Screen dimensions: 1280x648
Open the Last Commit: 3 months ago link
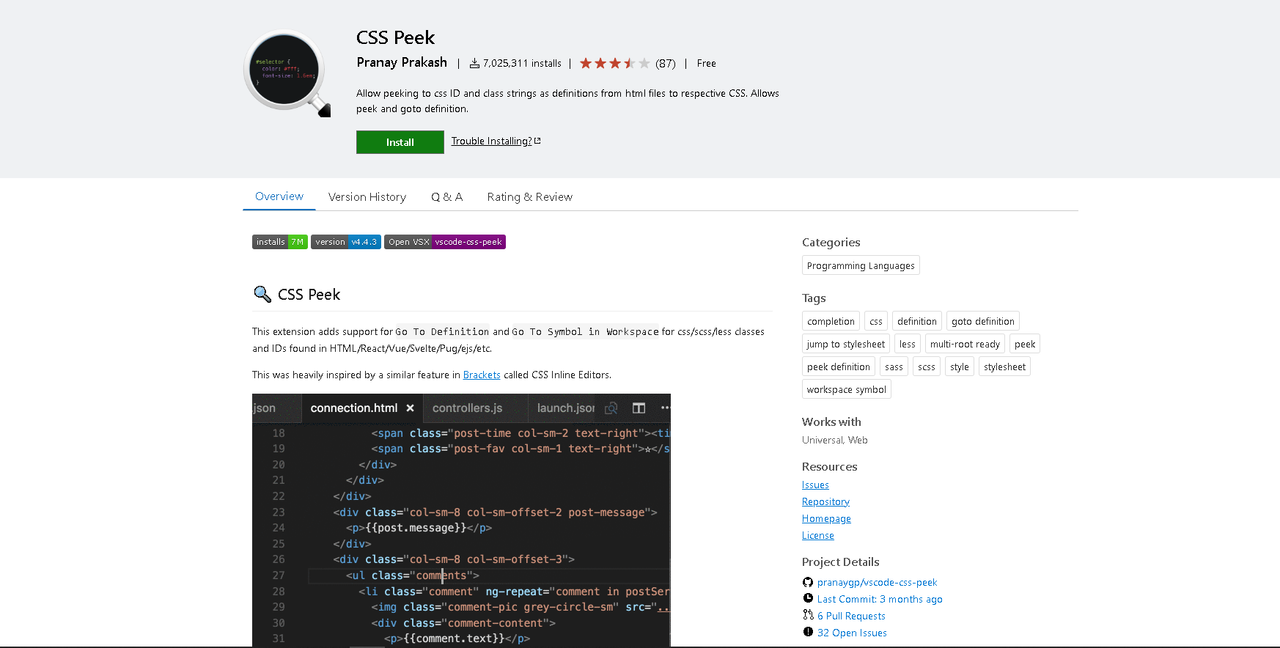pyautogui.click(x=880, y=599)
